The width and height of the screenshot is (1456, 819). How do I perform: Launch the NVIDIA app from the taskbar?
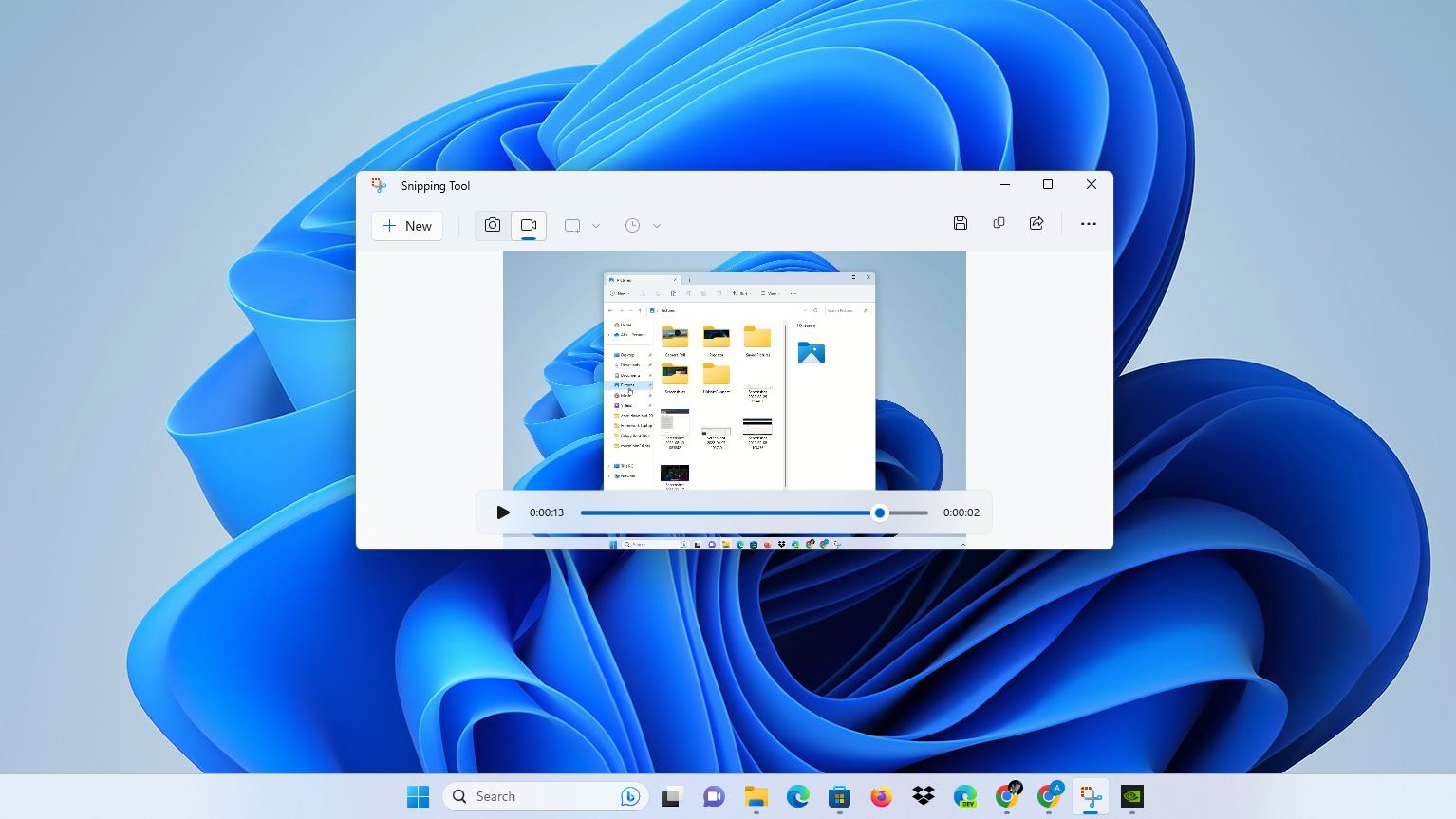(1131, 796)
